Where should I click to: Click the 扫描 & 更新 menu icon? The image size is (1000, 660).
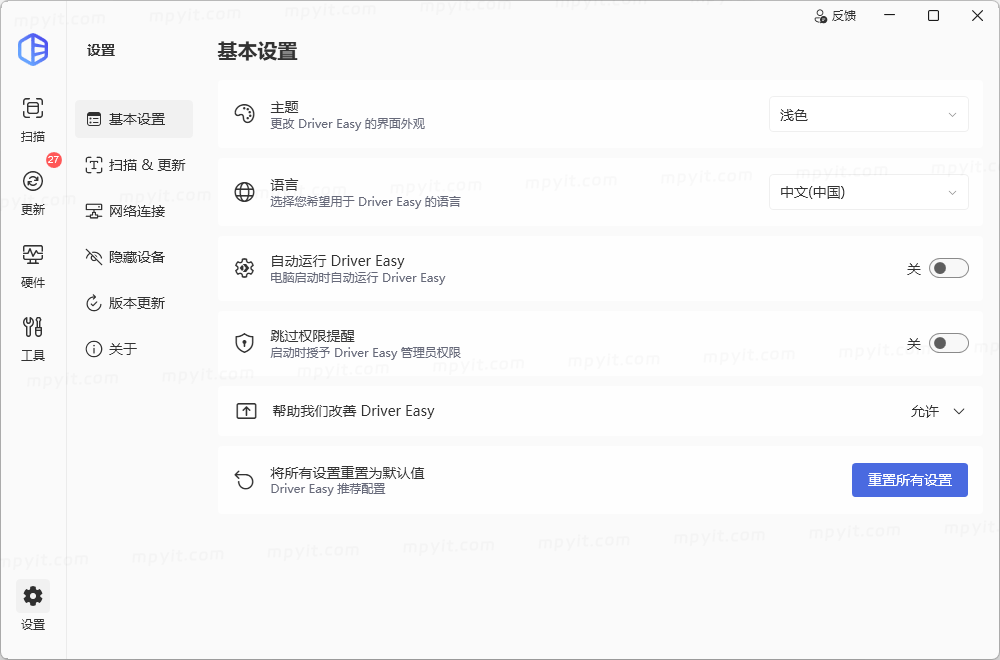pyautogui.click(x=94, y=165)
